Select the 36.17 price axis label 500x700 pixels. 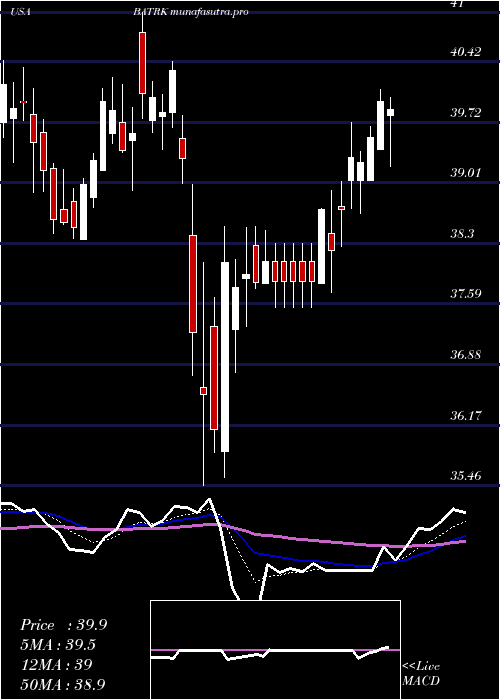[466, 416]
